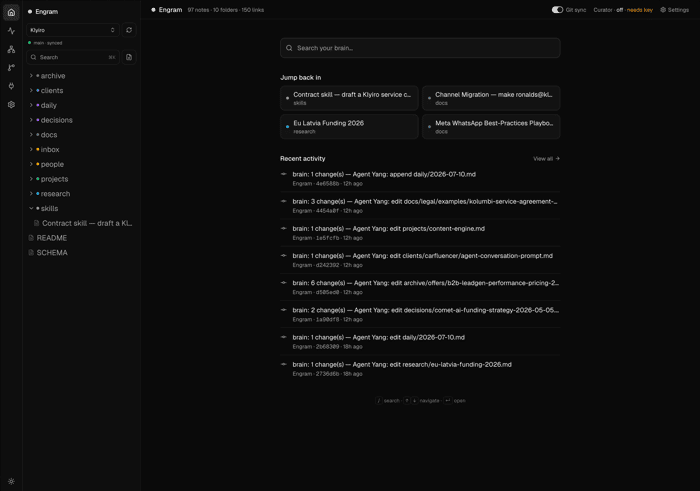
Task: Open the plug integrations icon in rail
Action: (11, 86)
